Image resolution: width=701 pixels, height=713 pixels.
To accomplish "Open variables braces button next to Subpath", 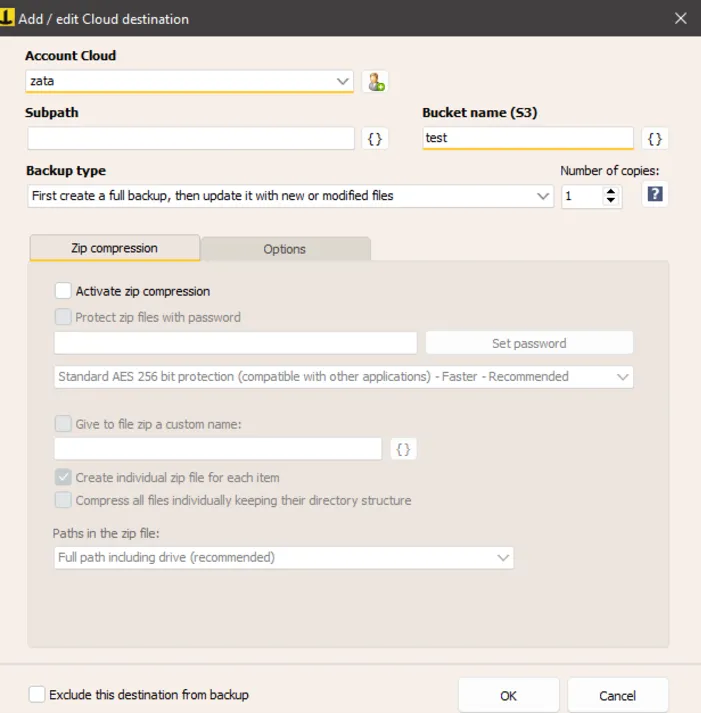I will pyautogui.click(x=375, y=139).
